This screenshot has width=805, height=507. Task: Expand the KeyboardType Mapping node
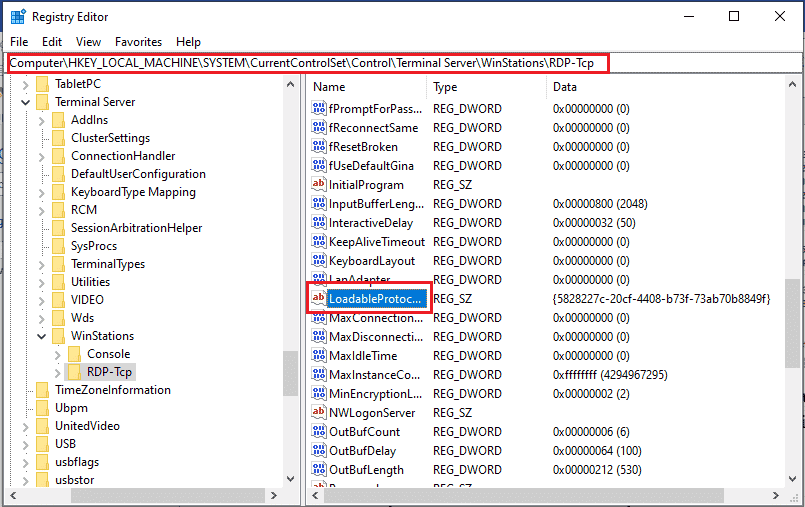(x=42, y=193)
